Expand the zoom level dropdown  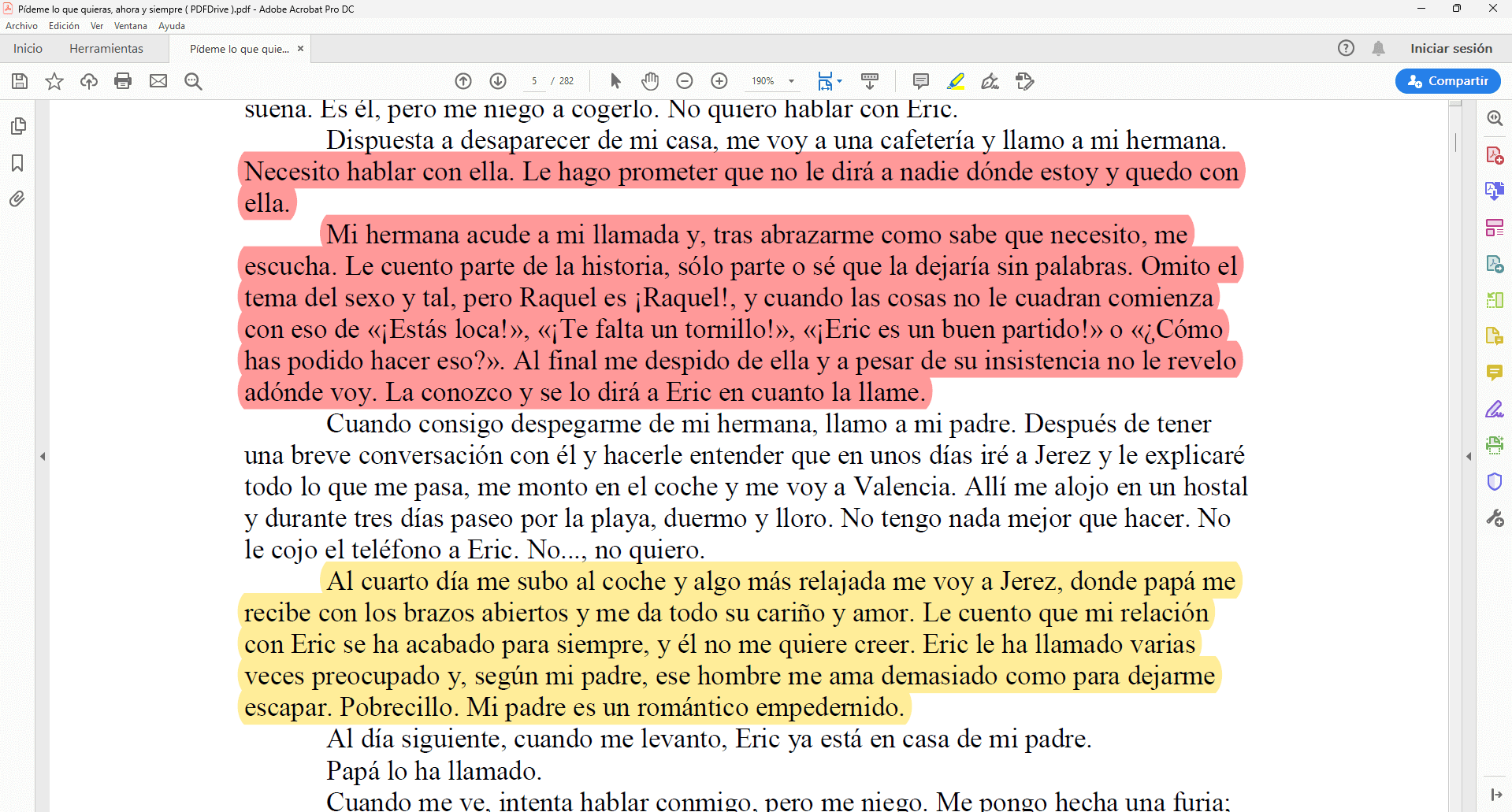pyautogui.click(x=791, y=81)
